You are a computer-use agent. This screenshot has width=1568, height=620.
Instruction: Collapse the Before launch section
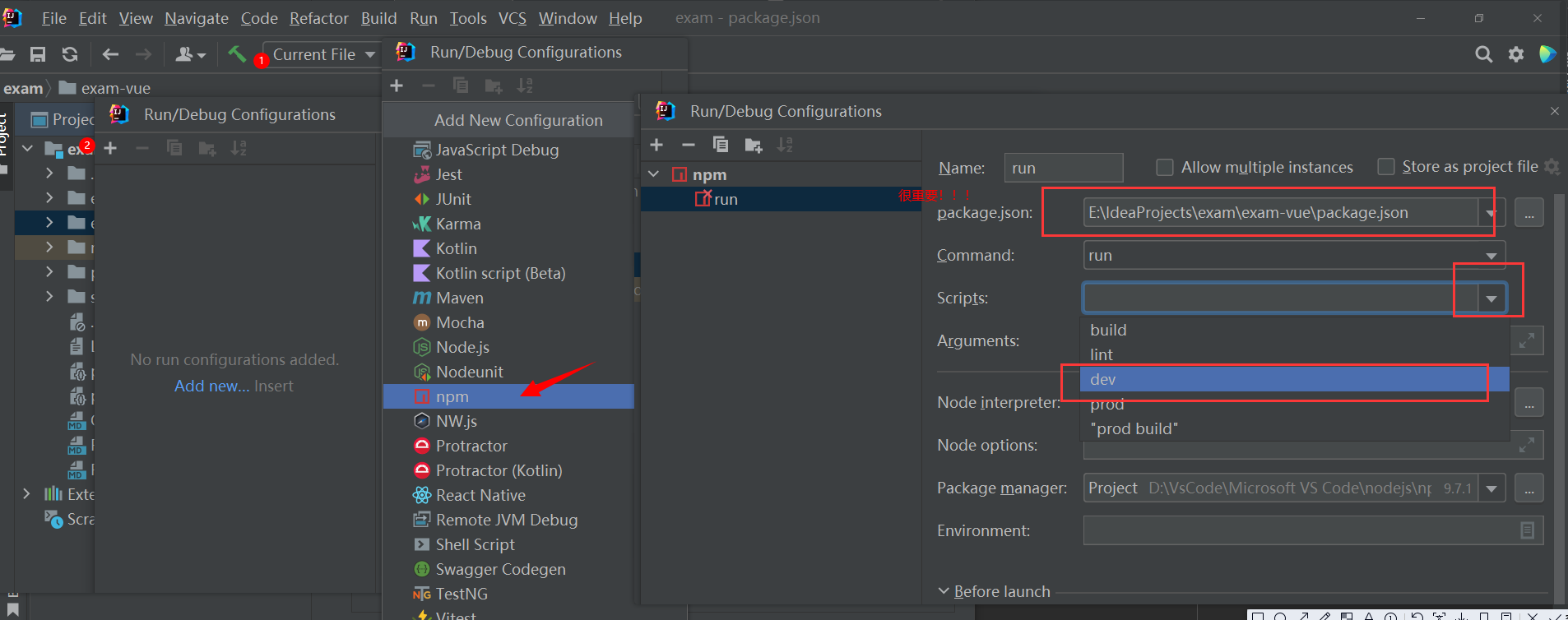(944, 591)
